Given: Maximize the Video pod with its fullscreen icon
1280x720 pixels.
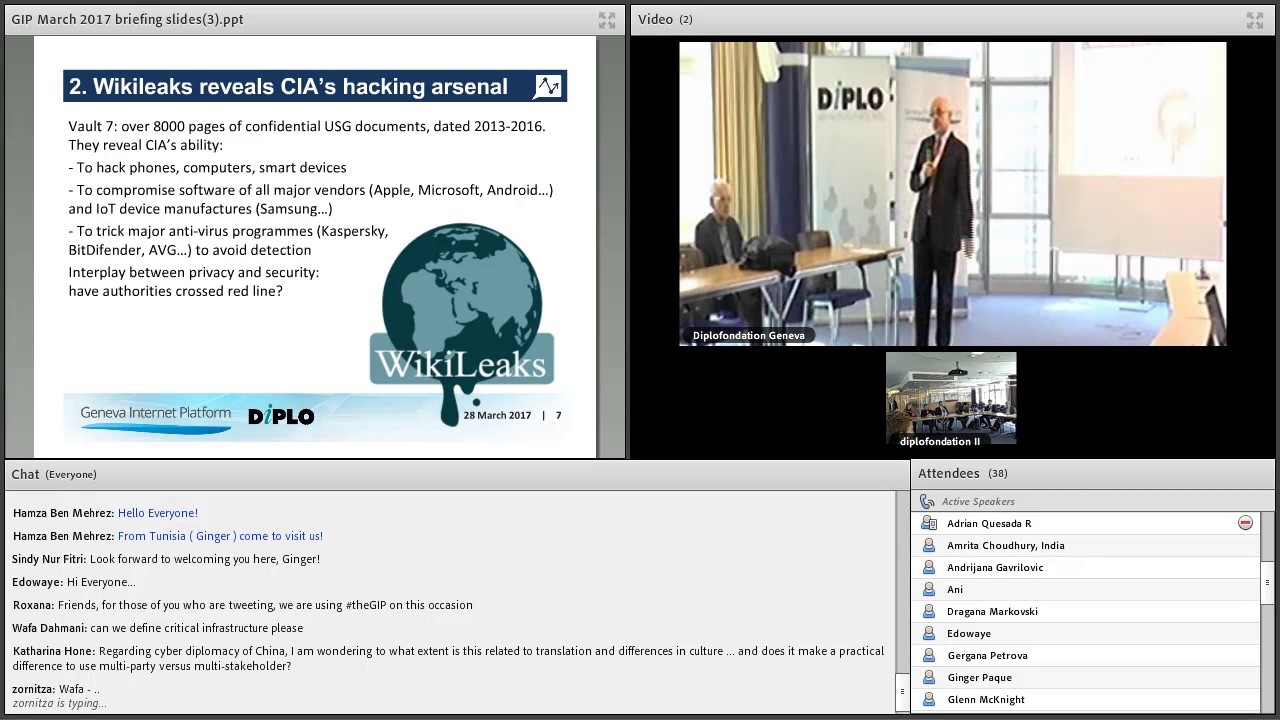Looking at the screenshot, I should [x=1255, y=20].
